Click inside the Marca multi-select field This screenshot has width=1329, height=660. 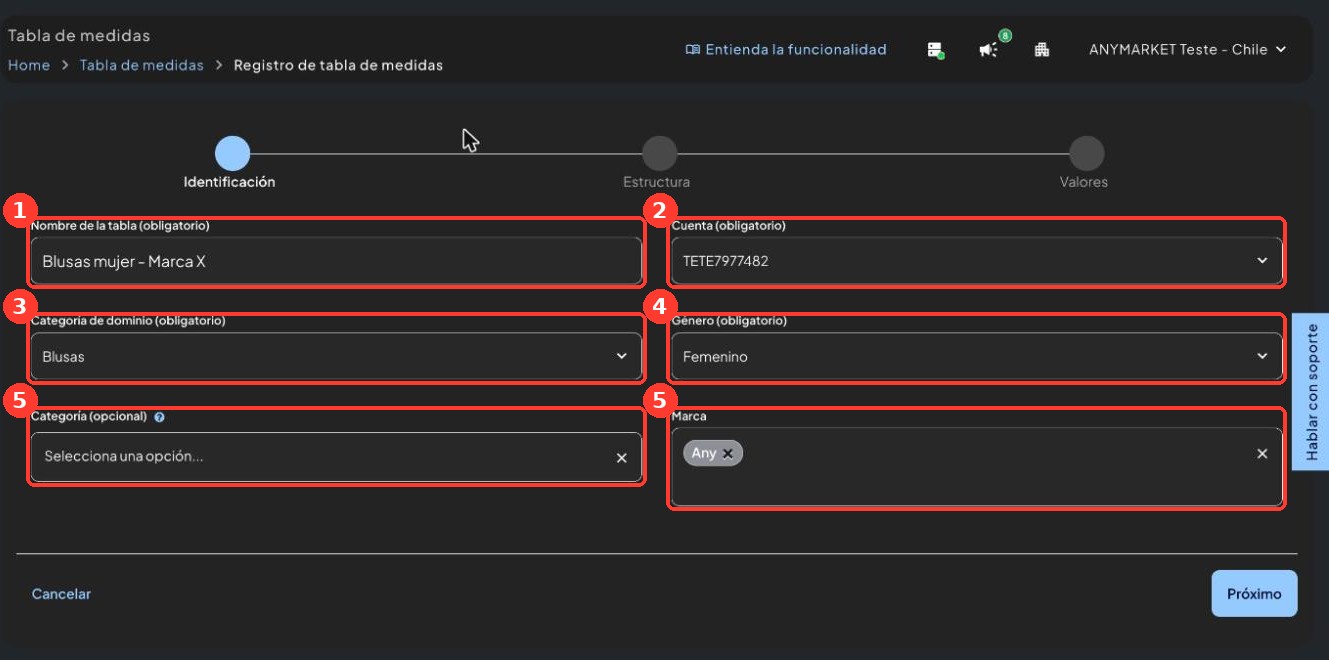click(x=976, y=467)
